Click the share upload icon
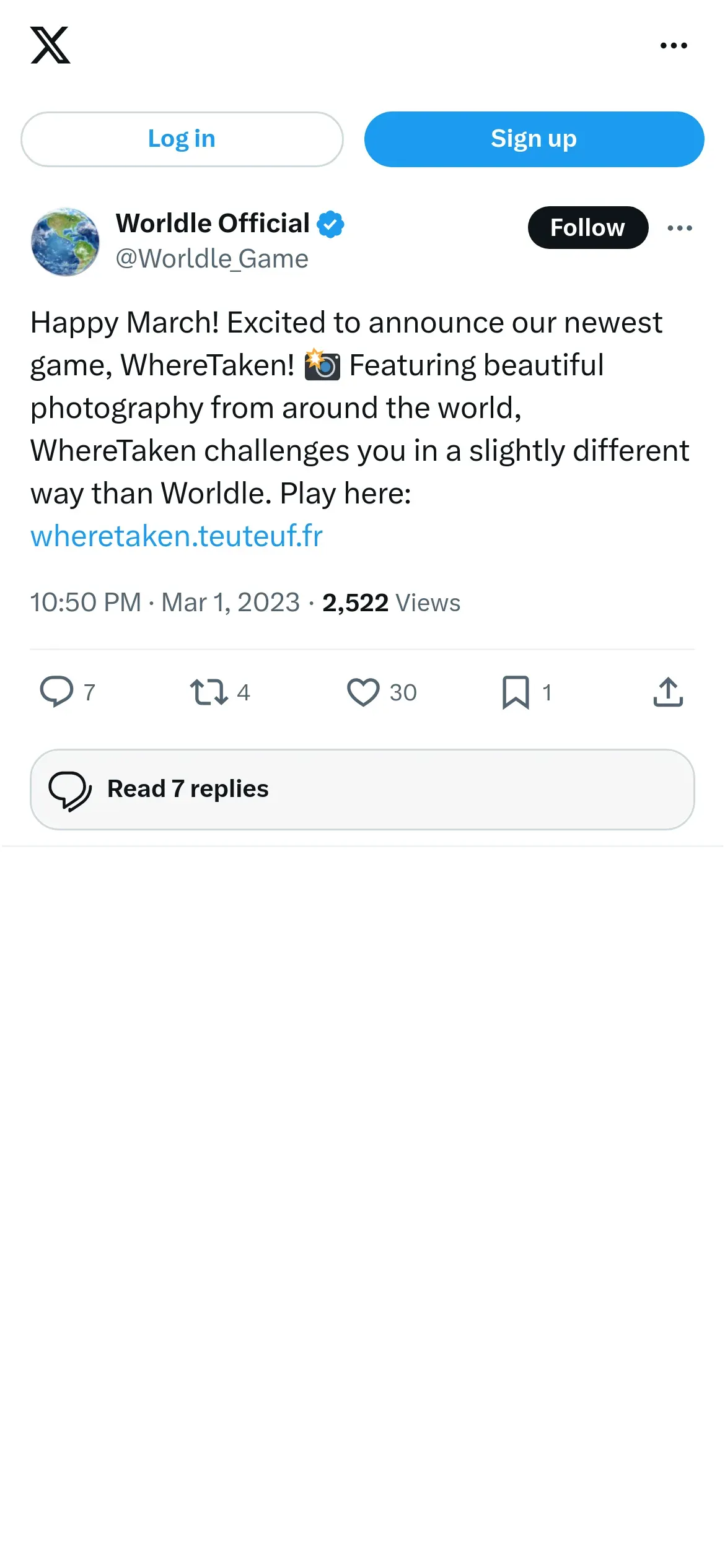This screenshot has width=725, height=1568. tap(668, 692)
